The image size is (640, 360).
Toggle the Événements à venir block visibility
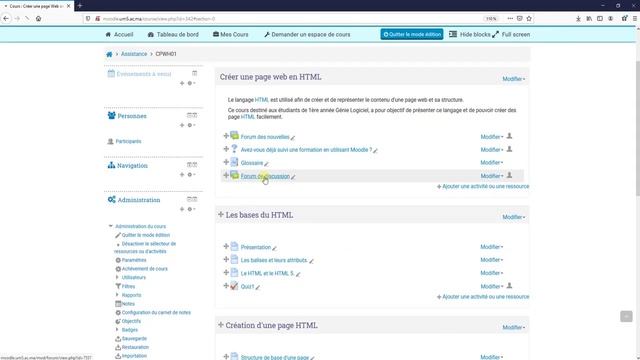[195, 73]
